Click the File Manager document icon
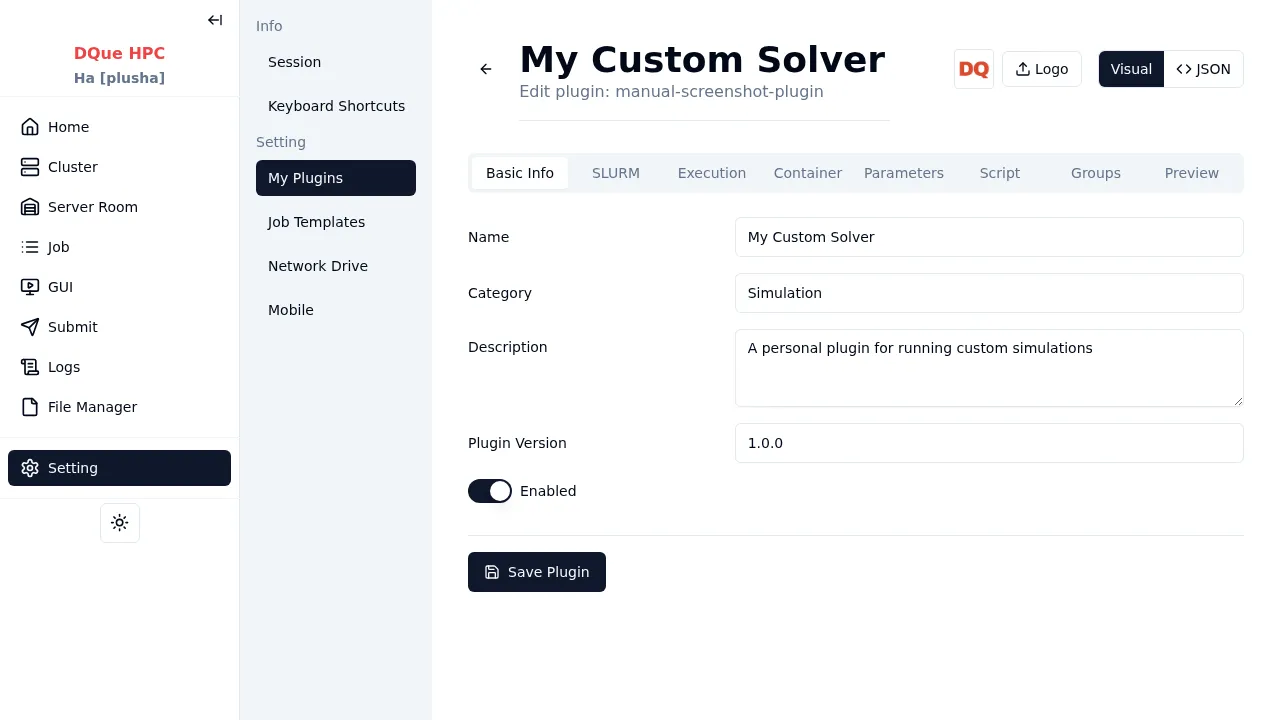This screenshot has width=1280, height=720. [30, 407]
